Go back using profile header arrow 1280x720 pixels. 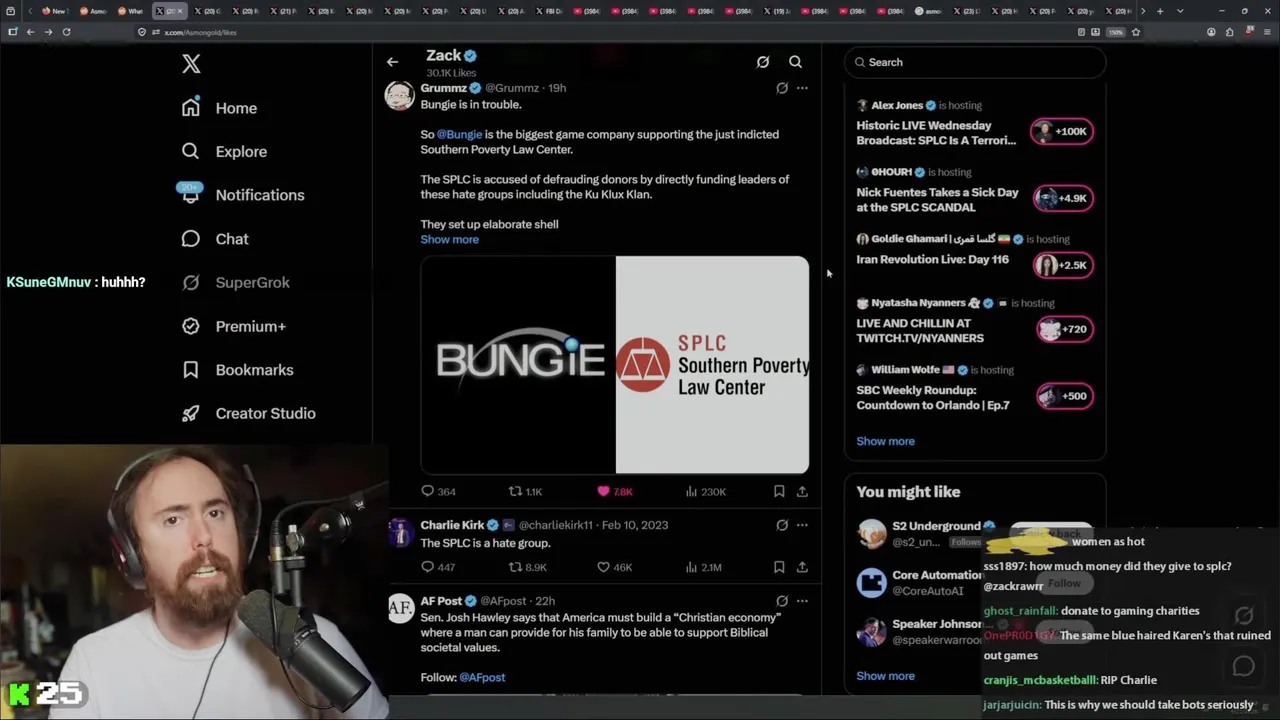[392, 62]
